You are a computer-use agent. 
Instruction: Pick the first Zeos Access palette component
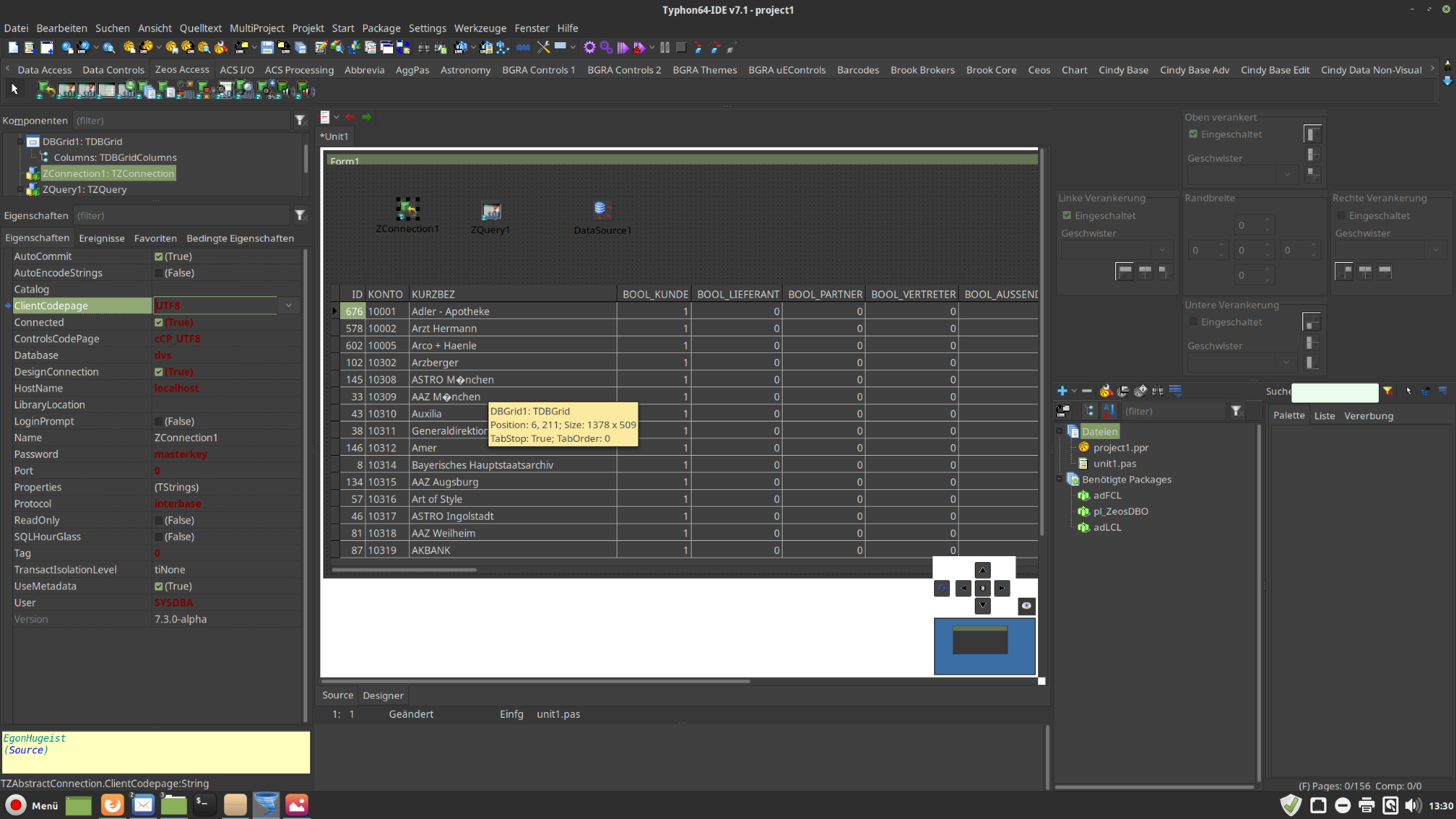click(x=46, y=90)
